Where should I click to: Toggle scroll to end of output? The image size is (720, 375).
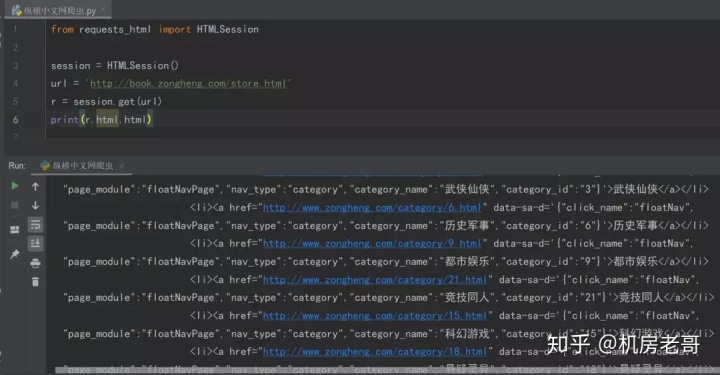(x=35, y=243)
